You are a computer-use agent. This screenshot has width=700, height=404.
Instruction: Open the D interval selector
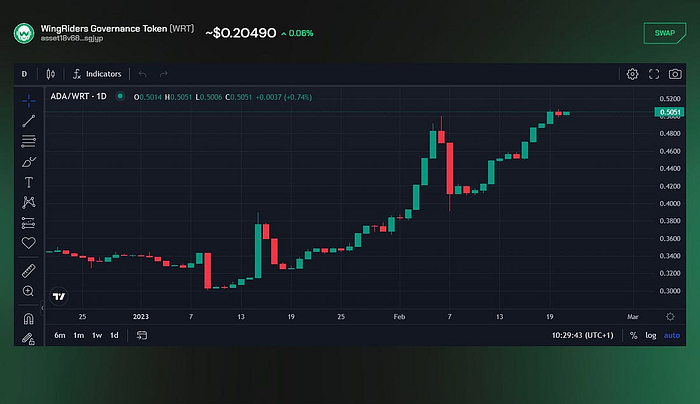click(25, 74)
